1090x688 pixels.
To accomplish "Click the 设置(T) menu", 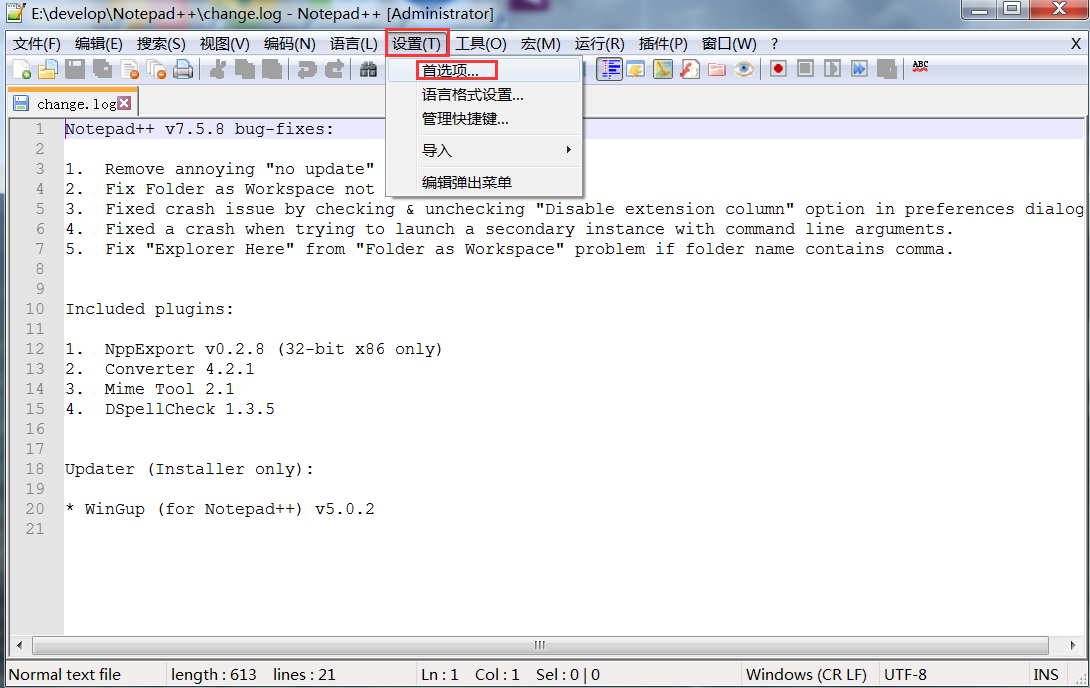I will coord(417,44).
